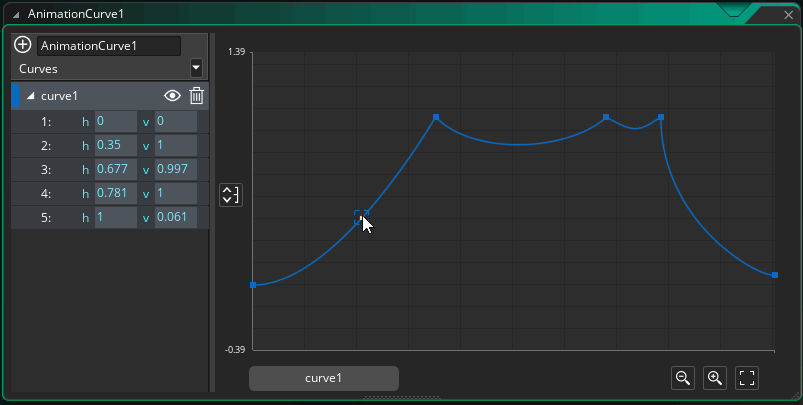Select the last curve point at right edge
803x405 pixels.
pos(775,275)
